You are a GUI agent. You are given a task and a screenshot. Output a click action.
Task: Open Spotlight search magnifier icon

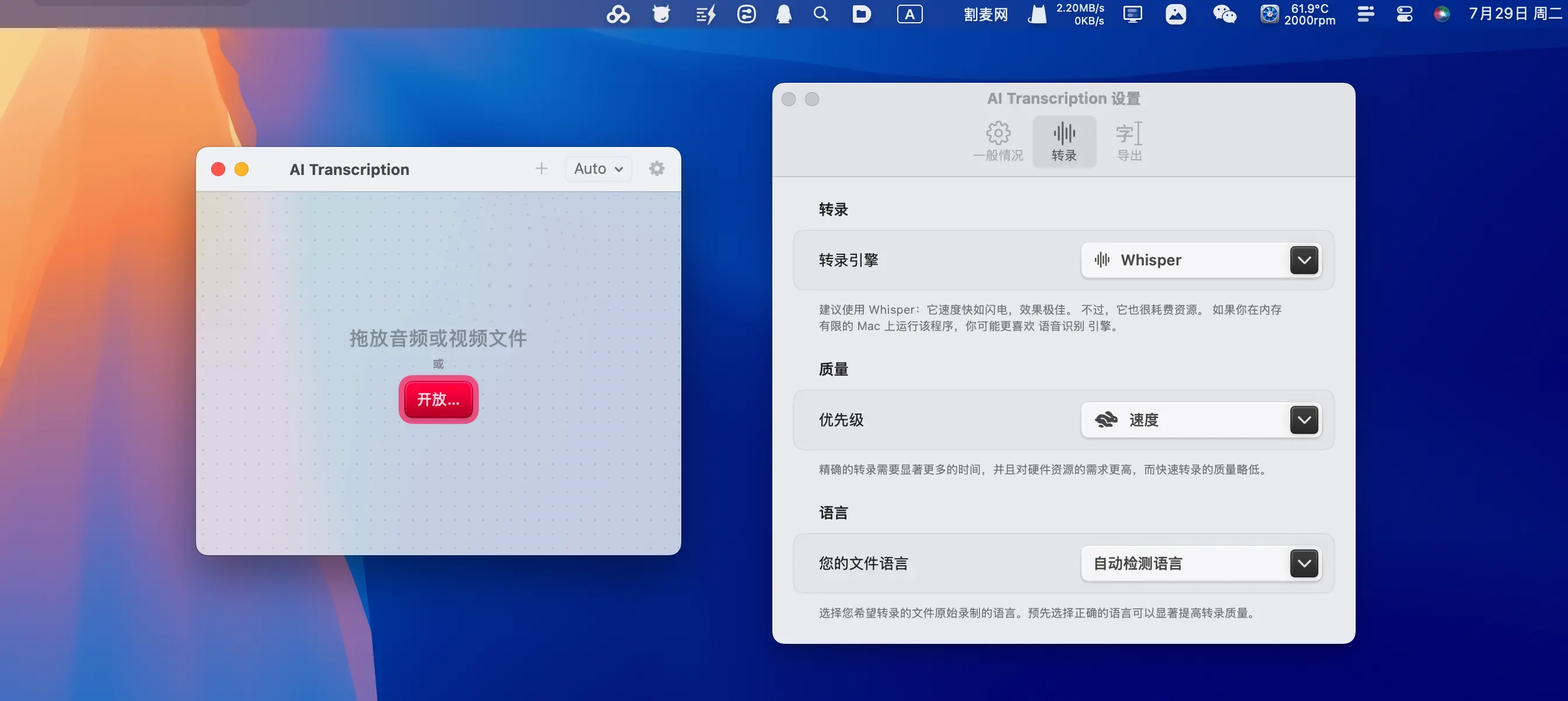[821, 14]
